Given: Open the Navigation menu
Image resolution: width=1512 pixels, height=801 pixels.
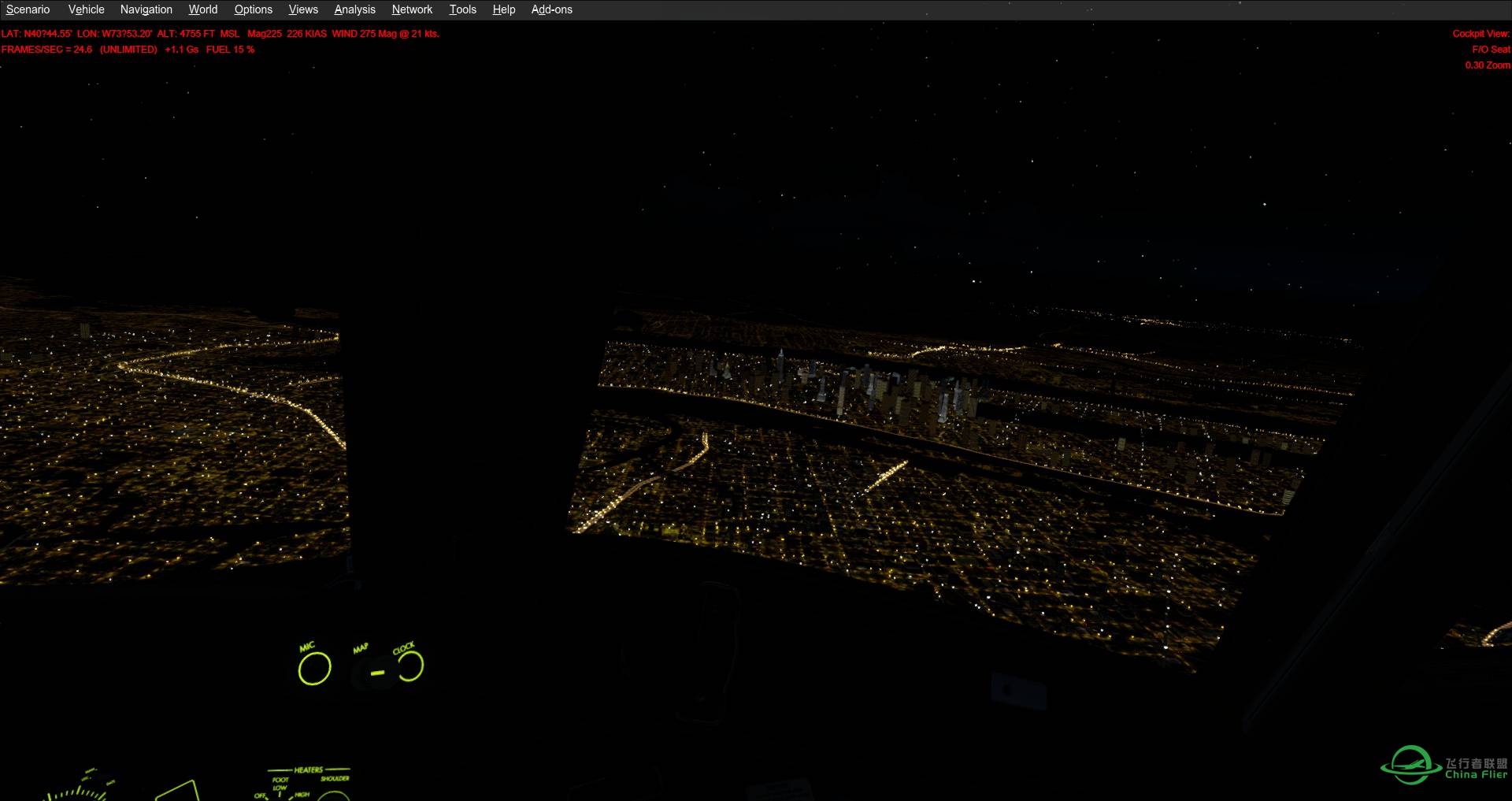Looking at the screenshot, I should tap(145, 9).
